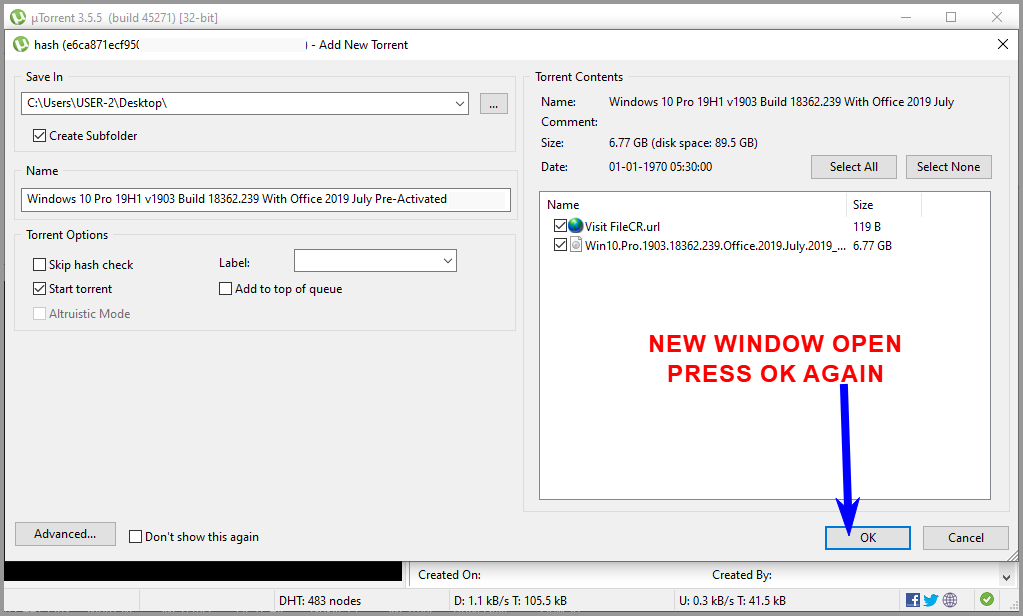
Task: Close the Add New Torrent dialog
Action: tap(1003, 44)
